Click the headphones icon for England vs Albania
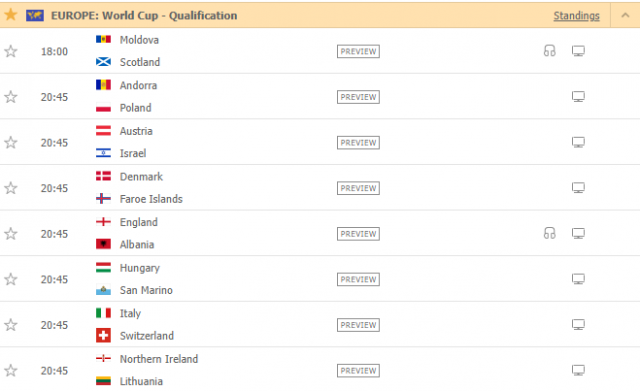This screenshot has width=640, height=391. point(549,233)
